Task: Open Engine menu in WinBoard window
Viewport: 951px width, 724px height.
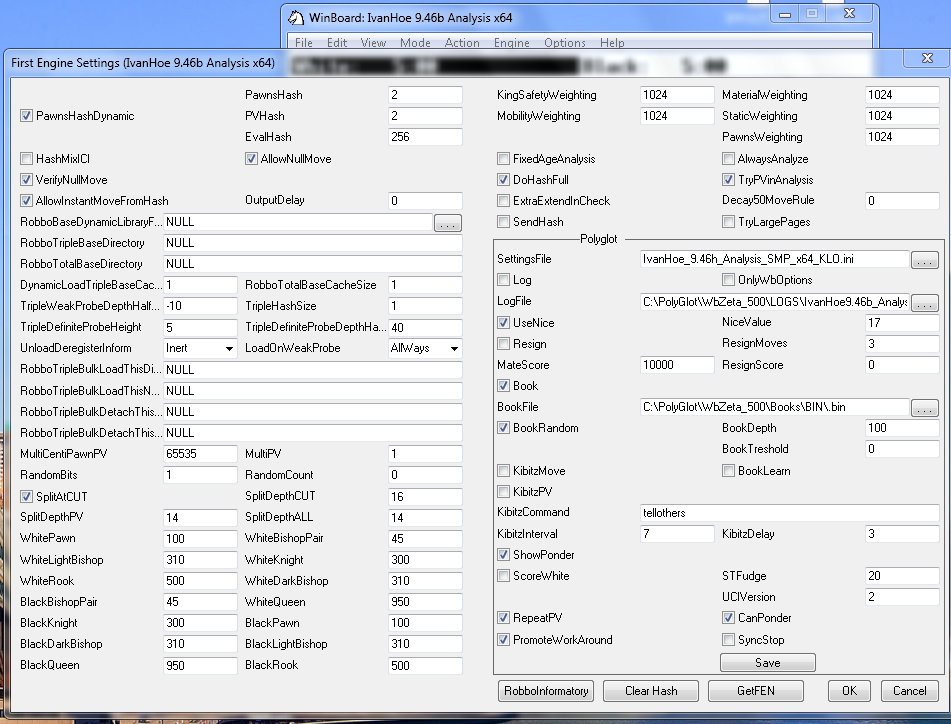Action: 511,42
